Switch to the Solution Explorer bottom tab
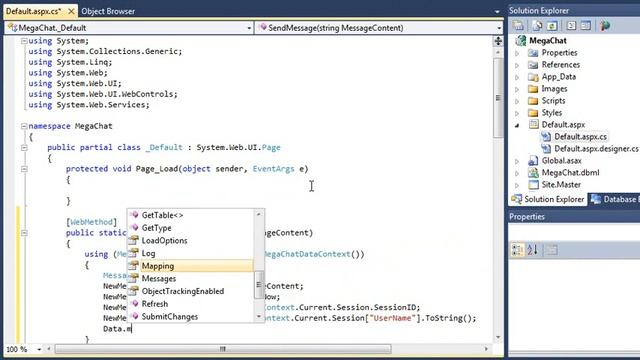Image resolution: width=640 pixels, height=360 pixels. click(548, 199)
